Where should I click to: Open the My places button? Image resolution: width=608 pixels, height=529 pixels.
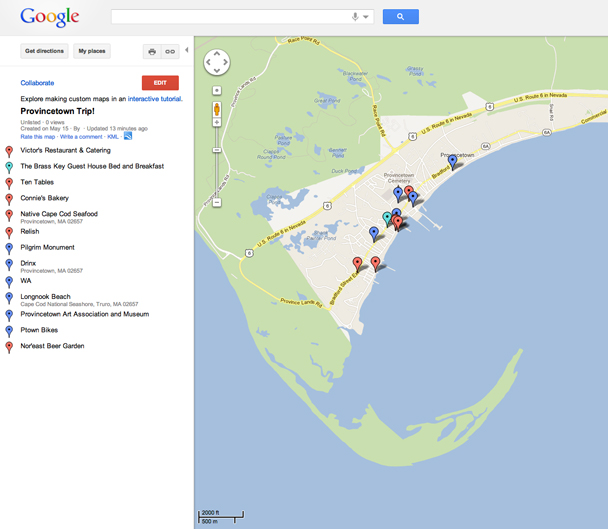pyautogui.click(x=92, y=51)
